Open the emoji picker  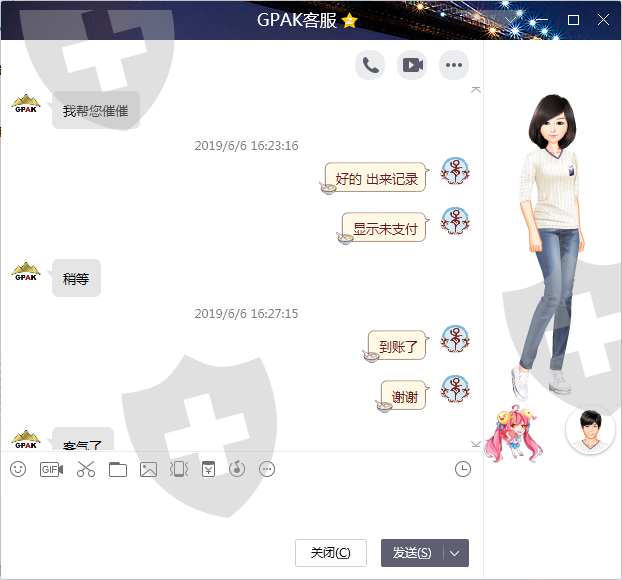(x=18, y=469)
